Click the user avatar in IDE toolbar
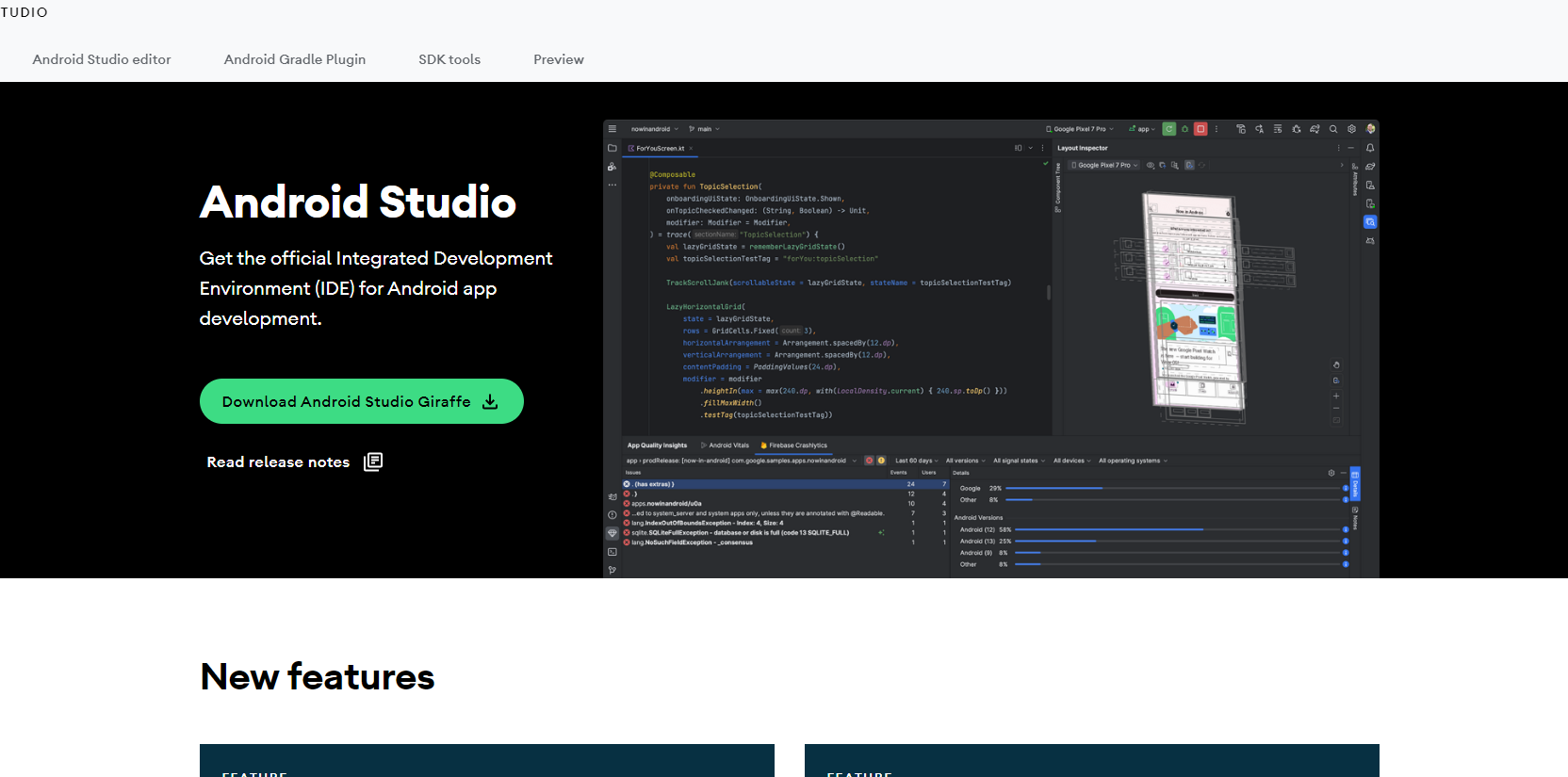 (x=1371, y=129)
